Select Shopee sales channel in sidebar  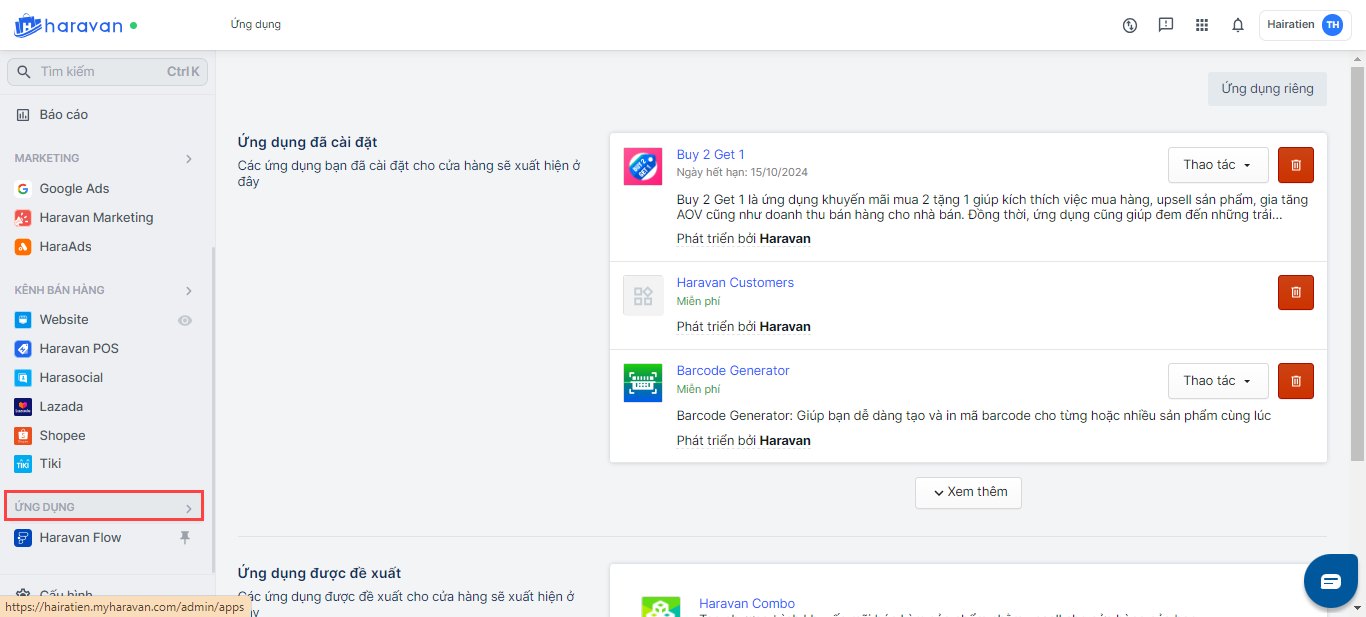pos(62,436)
